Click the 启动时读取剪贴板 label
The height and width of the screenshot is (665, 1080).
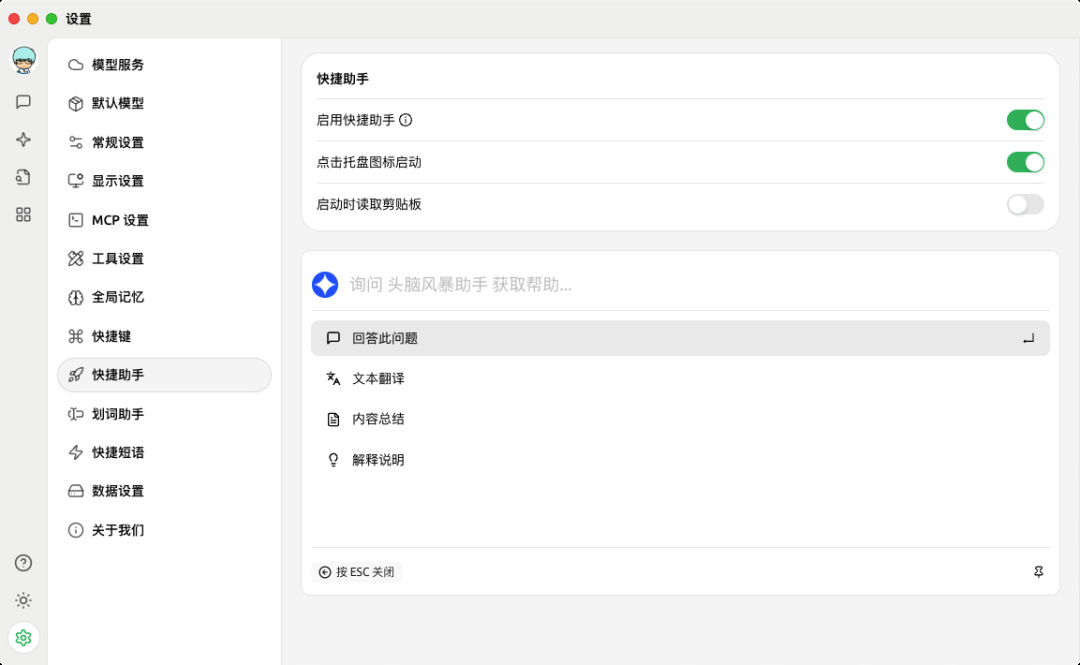(x=368, y=204)
